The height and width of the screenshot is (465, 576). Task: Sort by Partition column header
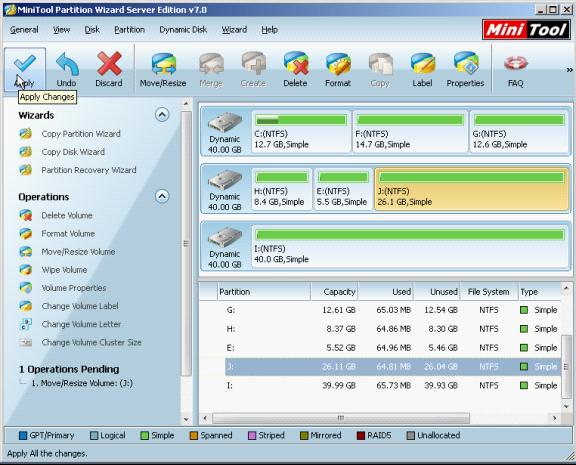tap(264, 292)
